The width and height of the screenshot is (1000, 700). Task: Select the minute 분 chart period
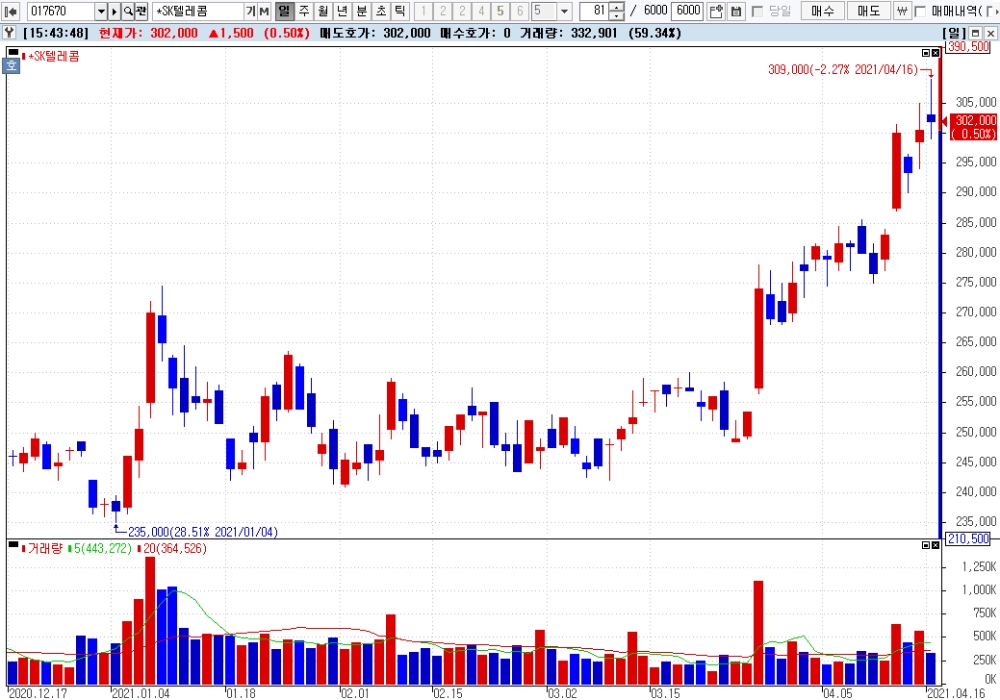(361, 11)
